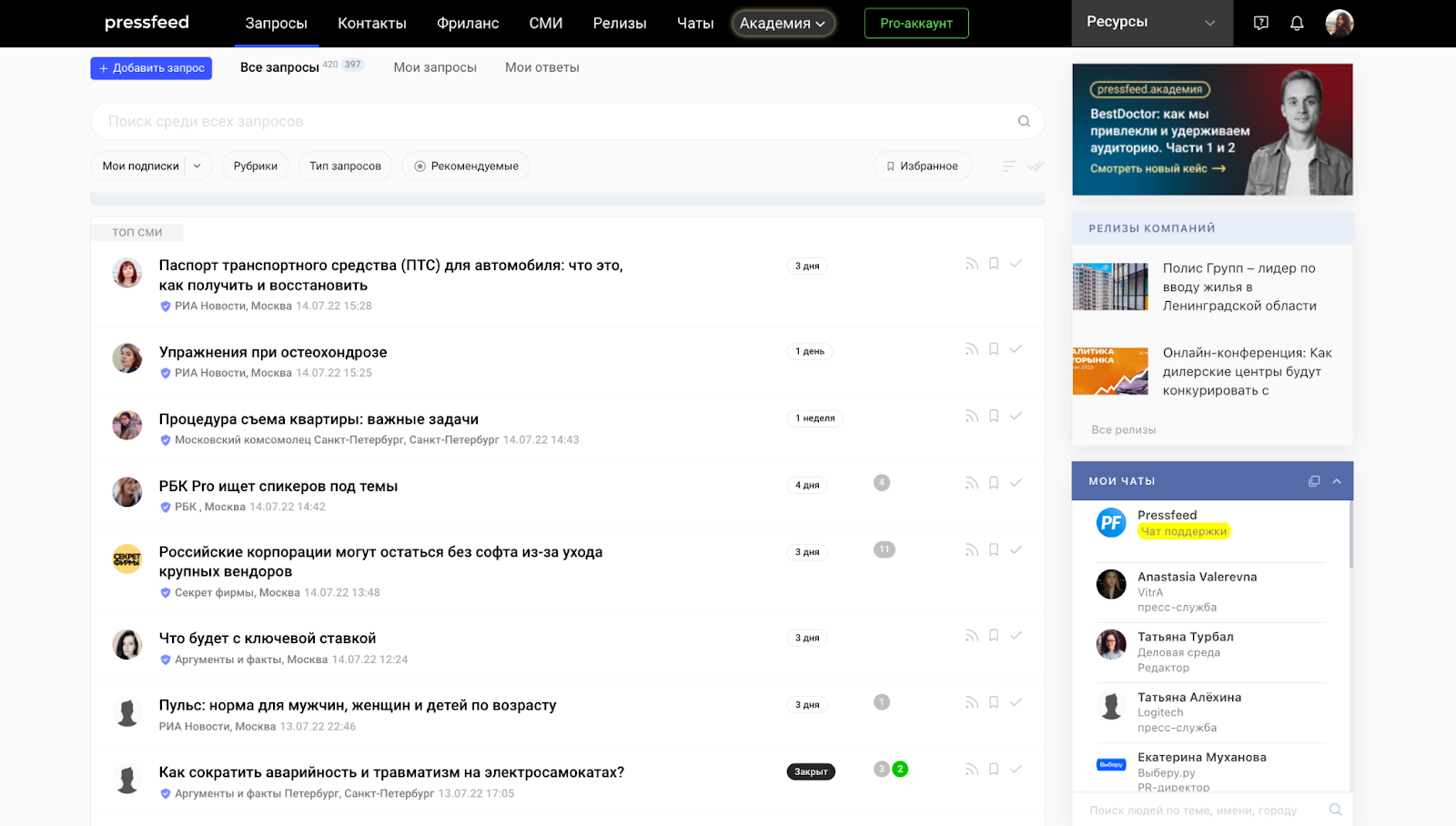
Task: Mark Российские корпорации request as read
Action: tap(1016, 550)
